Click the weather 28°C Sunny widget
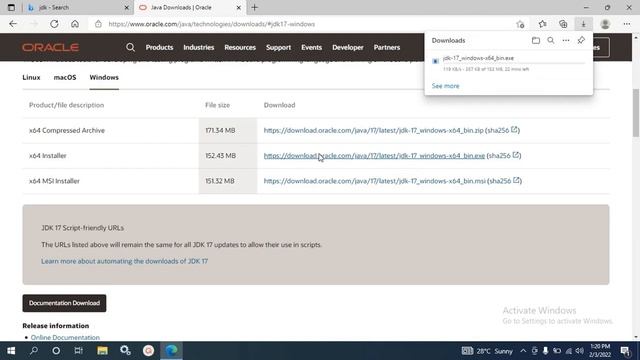Image resolution: width=640 pixels, height=360 pixels. pyautogui.click(x=487, y=351)
